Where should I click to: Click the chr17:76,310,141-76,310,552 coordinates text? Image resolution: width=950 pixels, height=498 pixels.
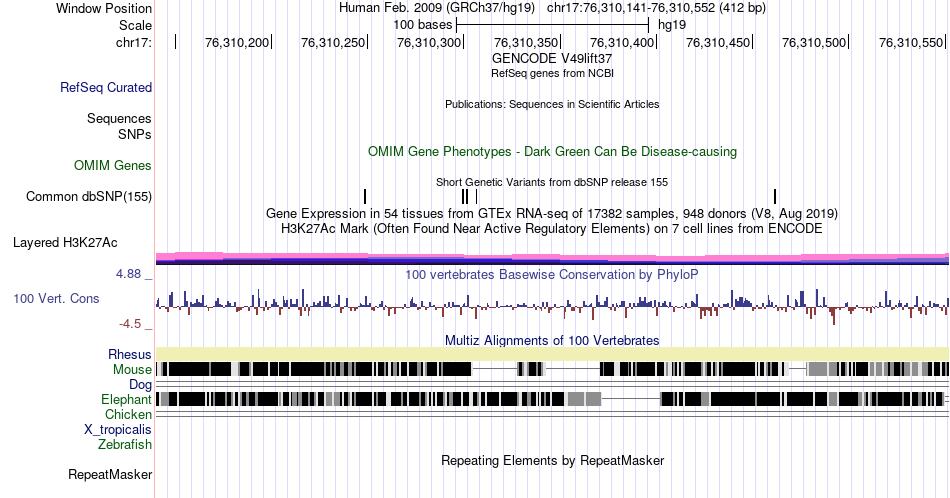click(656, 8)
